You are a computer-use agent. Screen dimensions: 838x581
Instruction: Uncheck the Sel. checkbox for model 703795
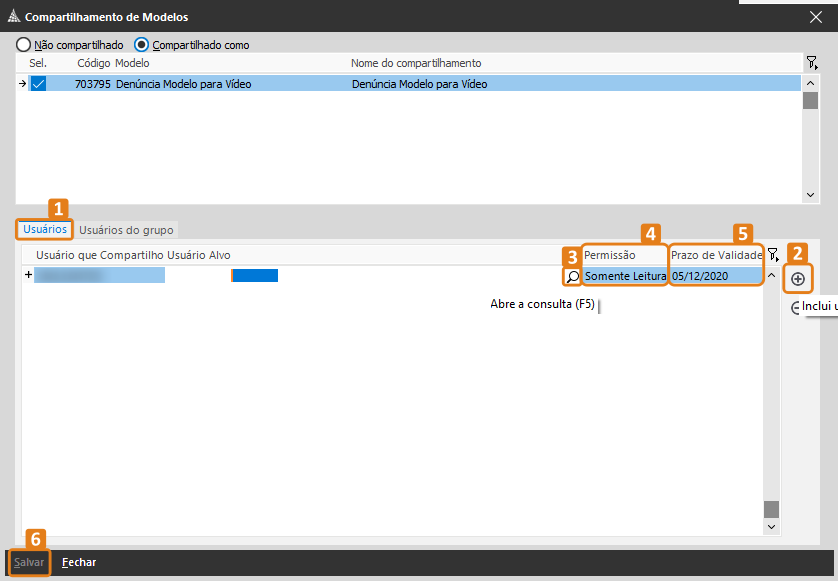click(x=38, y=84)
